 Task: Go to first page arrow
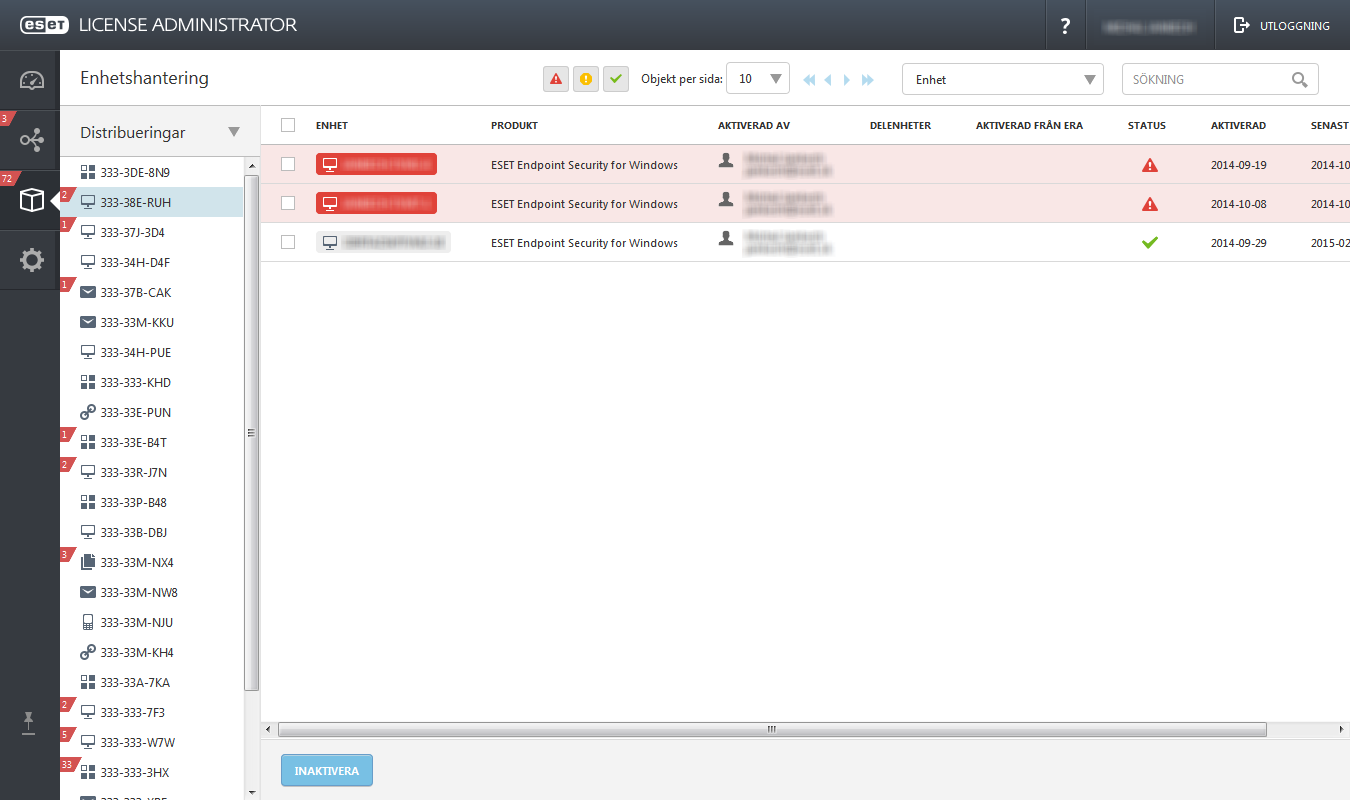808,79
